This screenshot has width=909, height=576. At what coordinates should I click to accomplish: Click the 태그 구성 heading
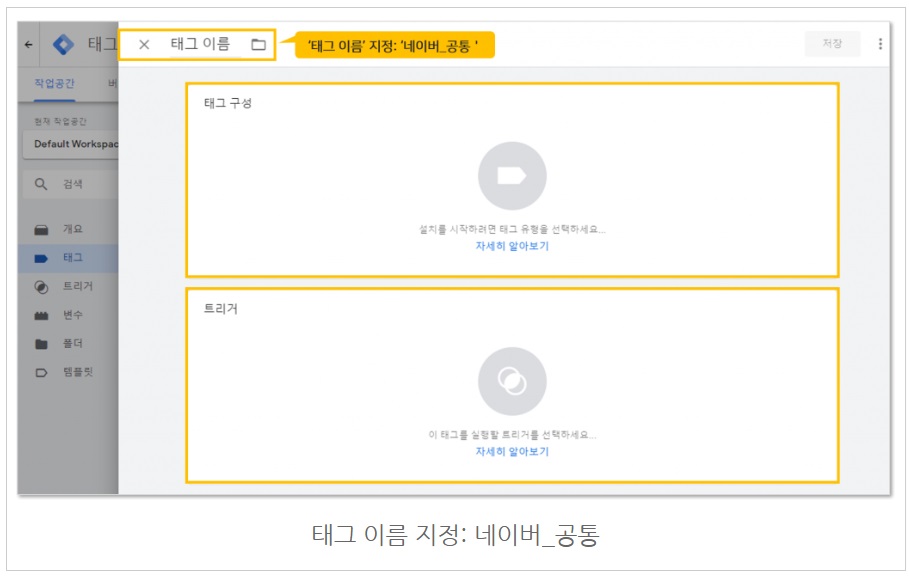coord(228,103)
